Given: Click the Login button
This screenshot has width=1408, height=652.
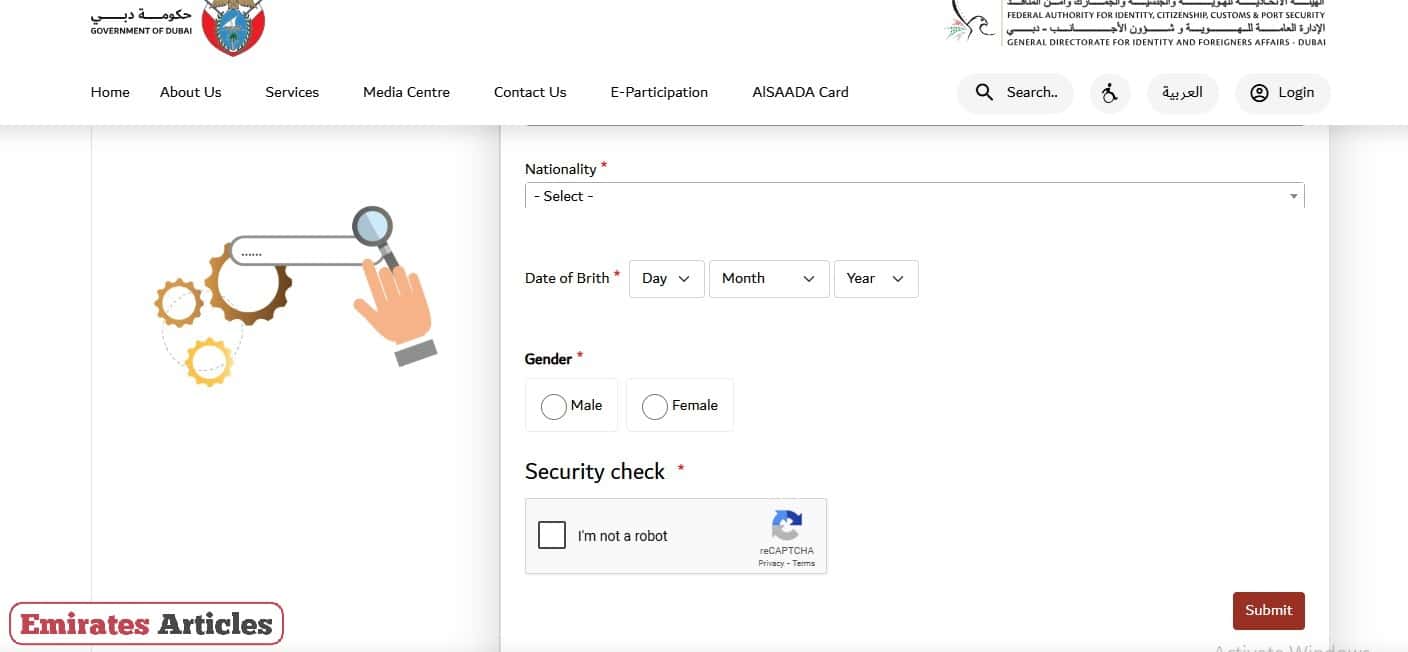Looking at the screenshot, I should (1282, 92).
